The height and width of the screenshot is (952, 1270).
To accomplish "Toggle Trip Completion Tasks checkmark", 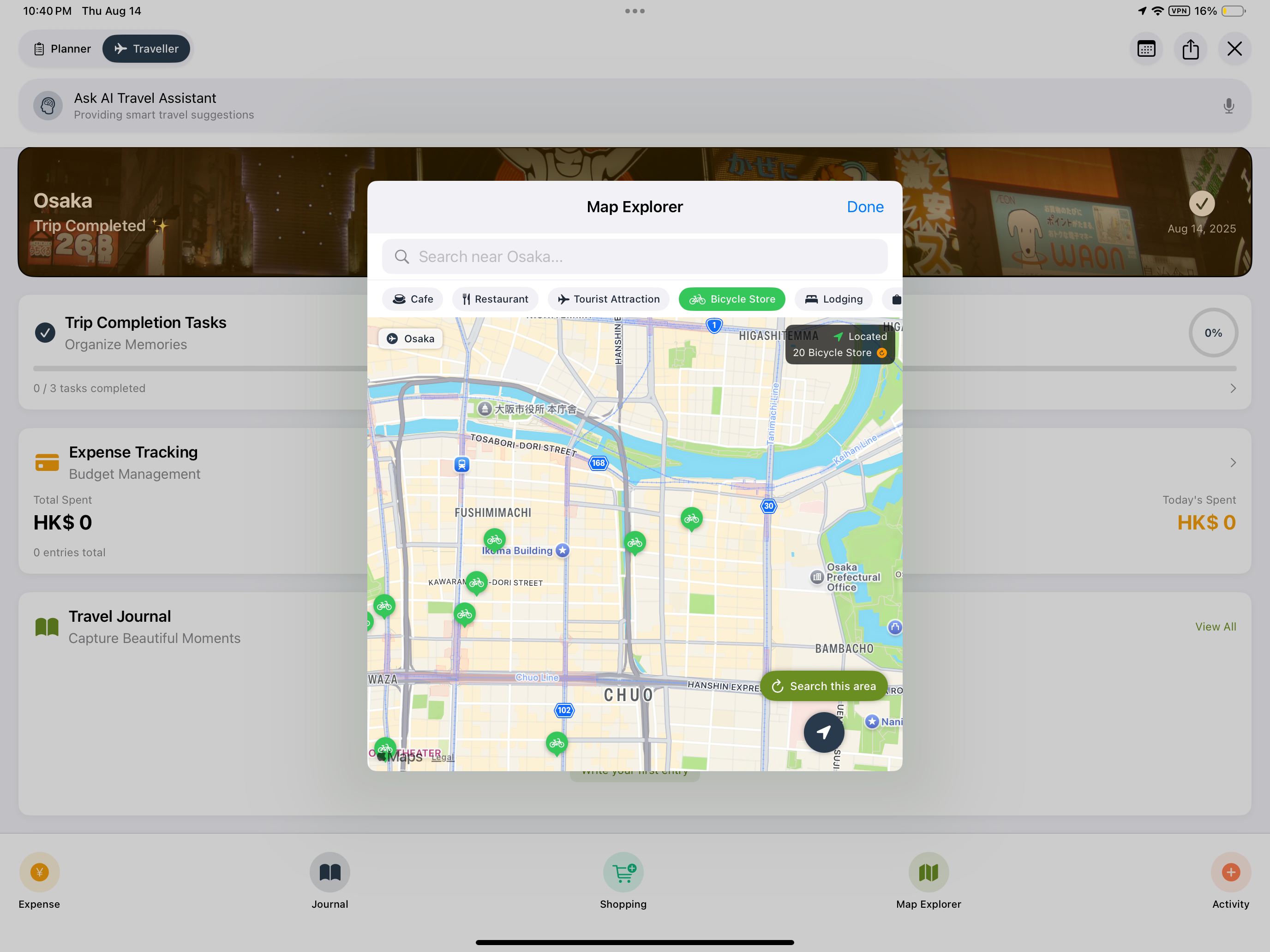I will tap(45, 332).
